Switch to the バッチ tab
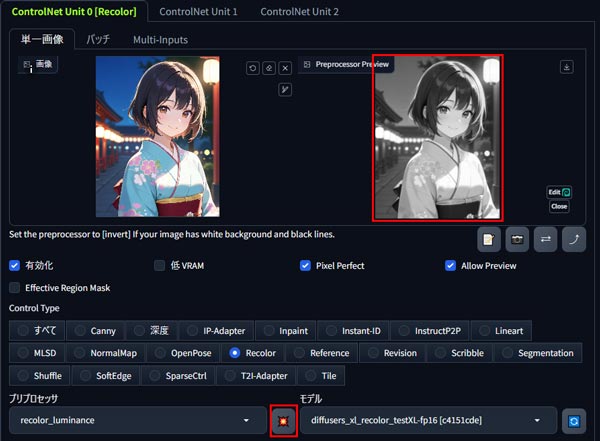This screenshot has width=600, height=441. pyautogui.click(x=98, y=39)
